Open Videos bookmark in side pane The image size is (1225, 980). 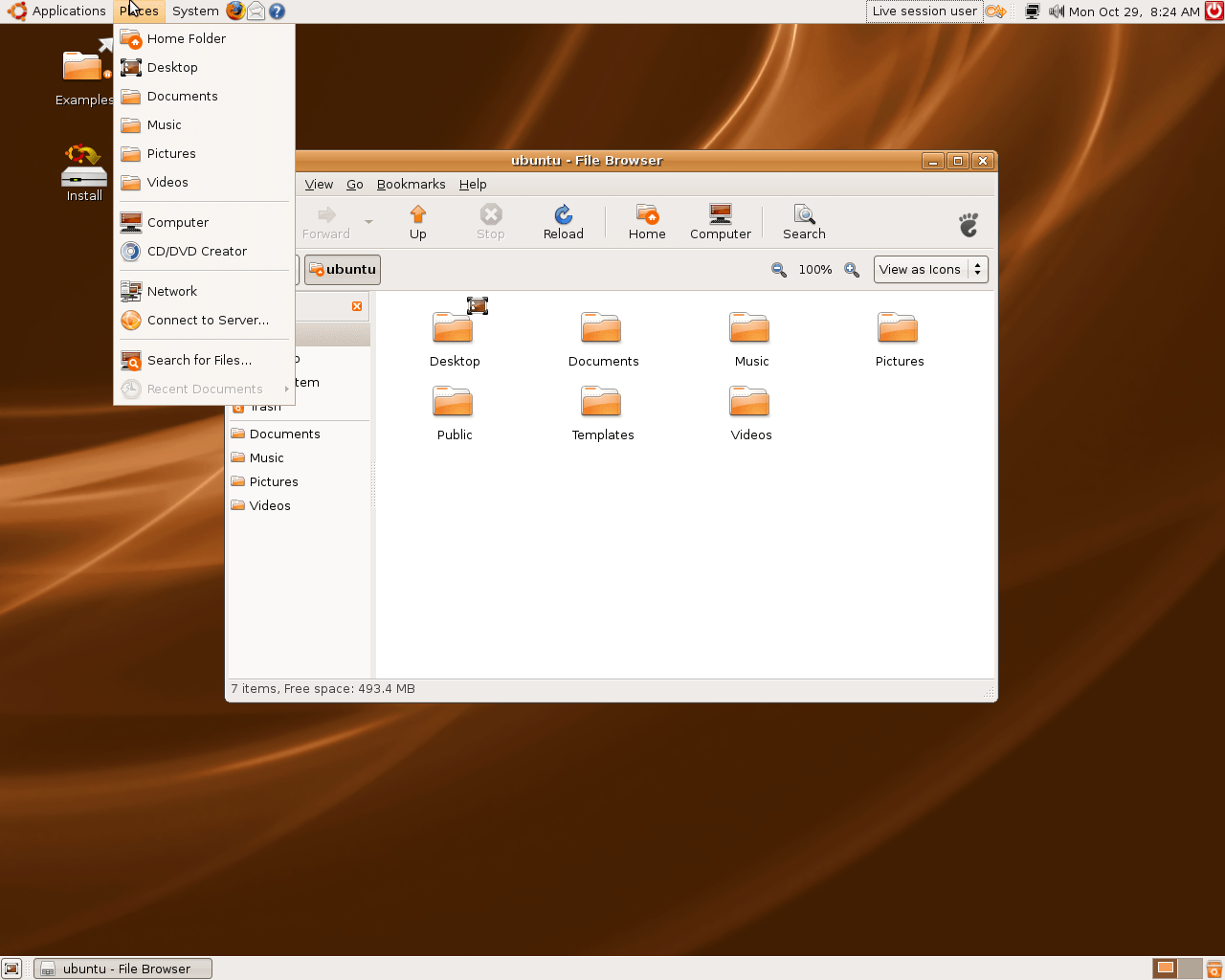coord(299,505)
